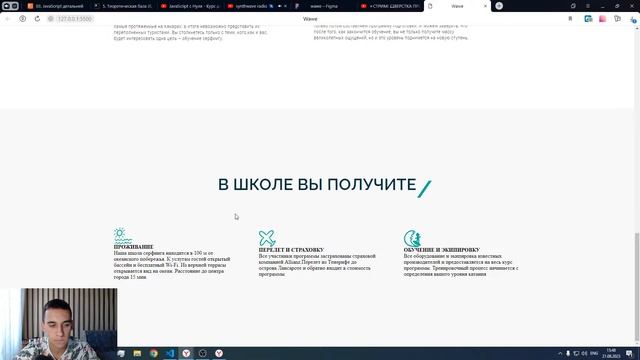The image size is (640, 360).
Task: Open the pink extension icon
Action: click(602, 19)
